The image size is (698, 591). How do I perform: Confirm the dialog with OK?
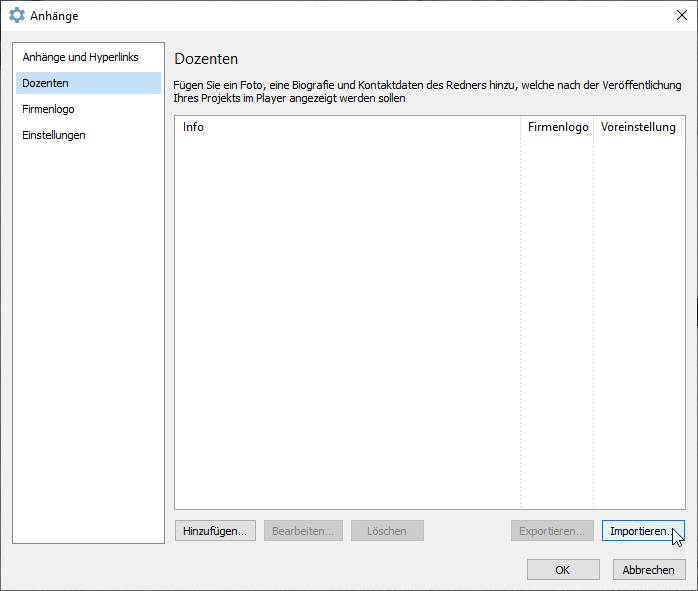click(x=563, y=569)
